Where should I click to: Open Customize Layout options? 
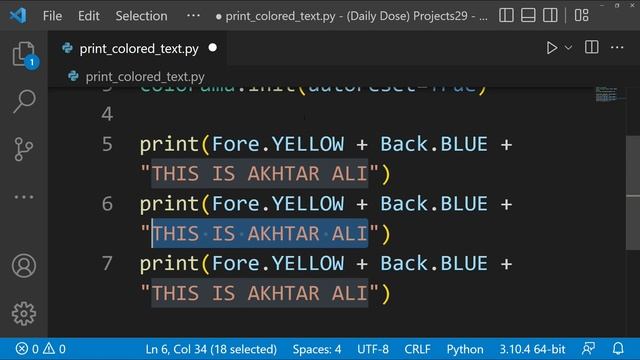point(582,16)
